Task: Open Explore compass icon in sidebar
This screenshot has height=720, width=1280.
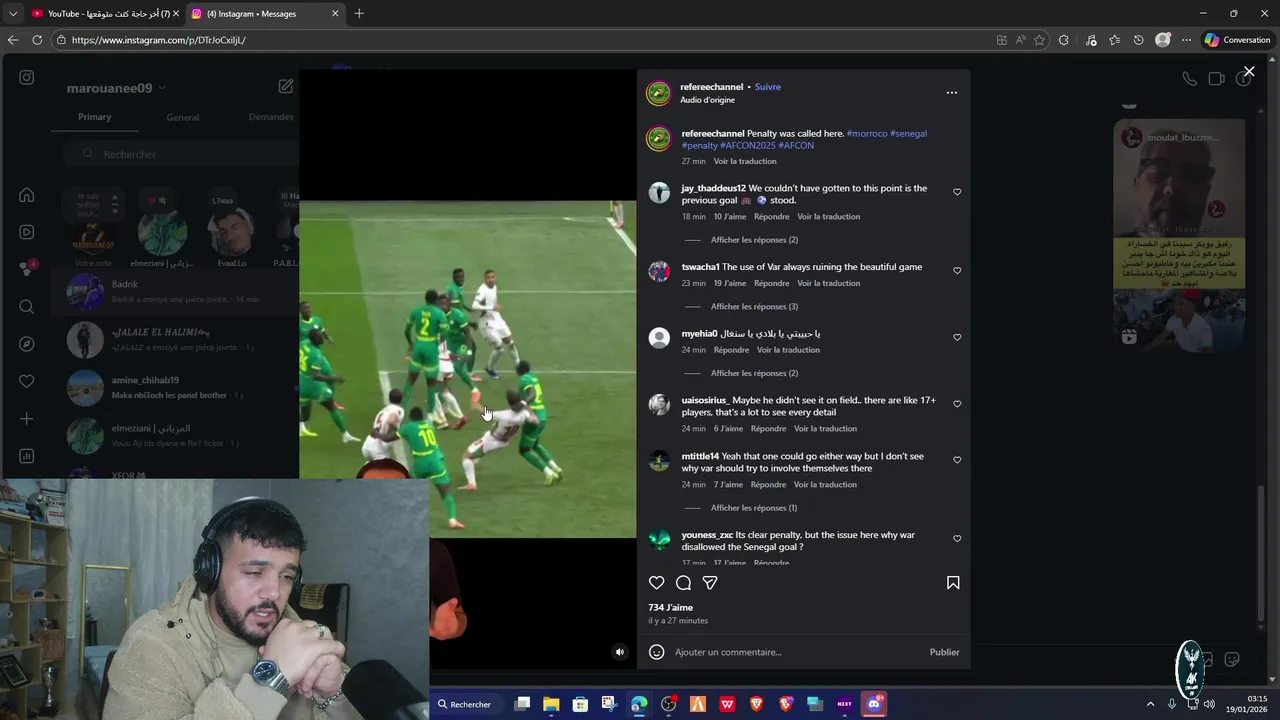Action: [27, 344]
